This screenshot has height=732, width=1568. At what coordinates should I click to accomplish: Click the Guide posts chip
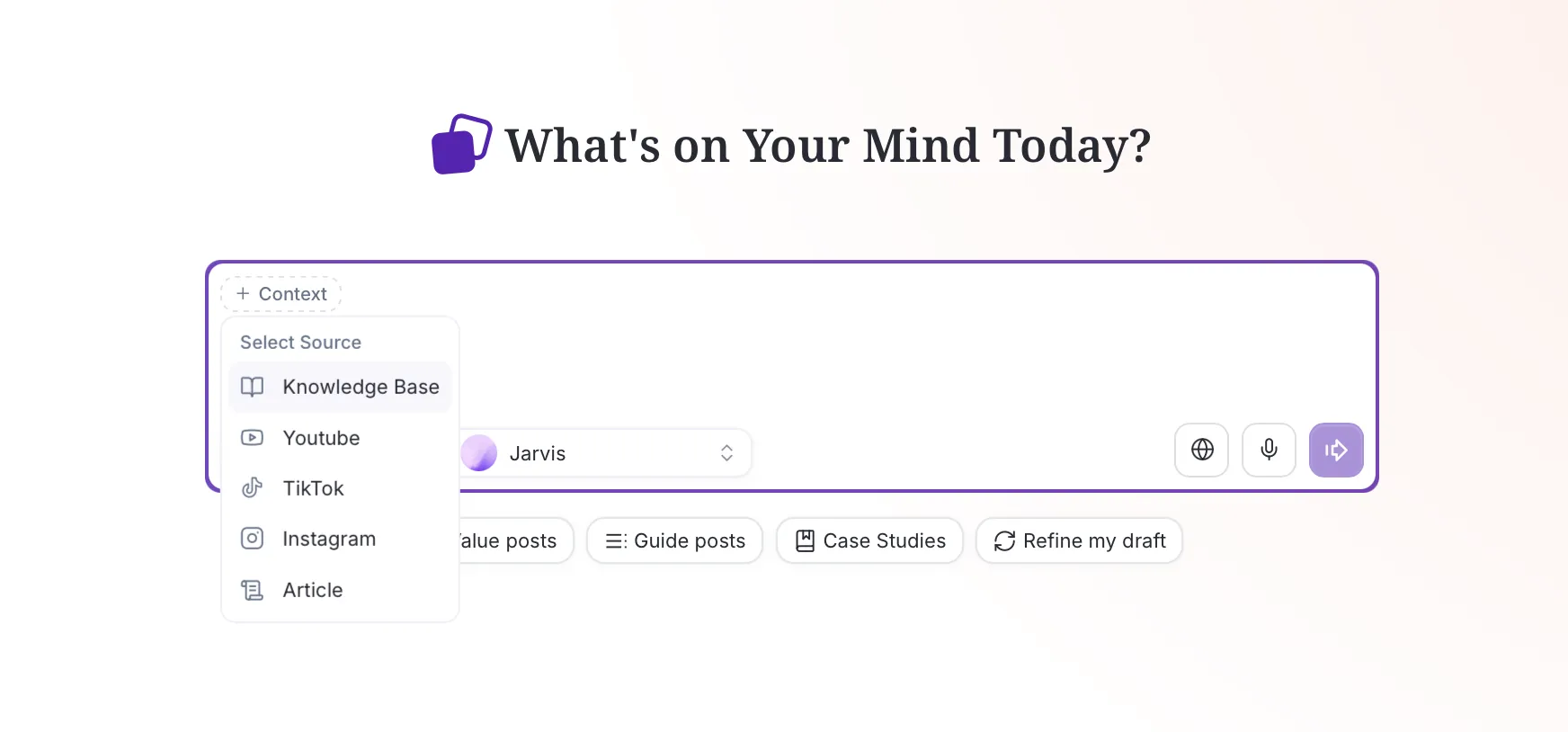click(x=674, y=540)
